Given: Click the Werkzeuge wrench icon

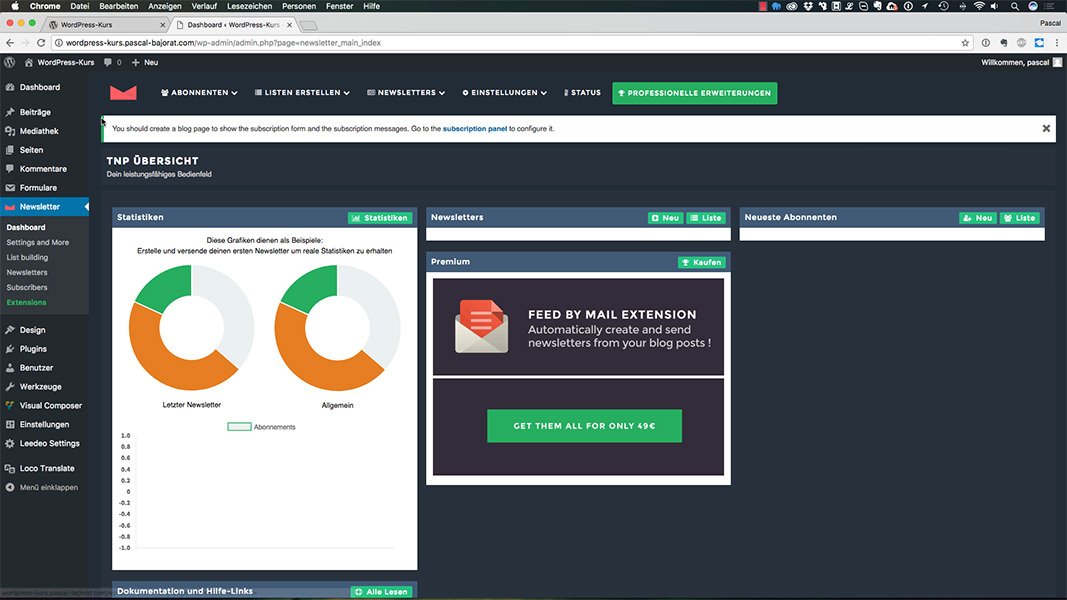Looking at the screenshot, I should tap(10, 386).
